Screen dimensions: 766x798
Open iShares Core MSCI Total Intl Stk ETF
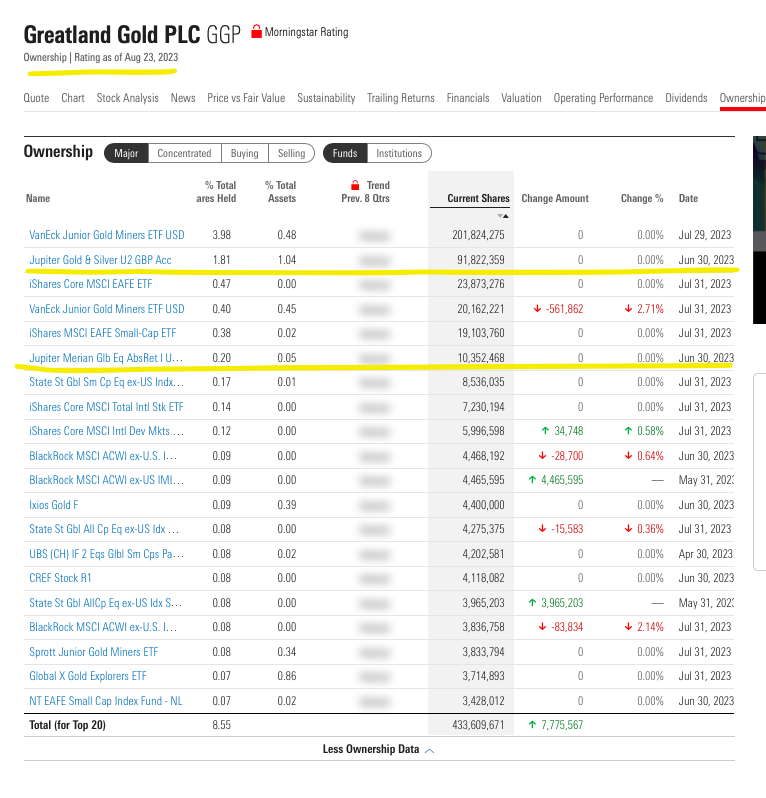pyautogui.click(x=106, y=407)
